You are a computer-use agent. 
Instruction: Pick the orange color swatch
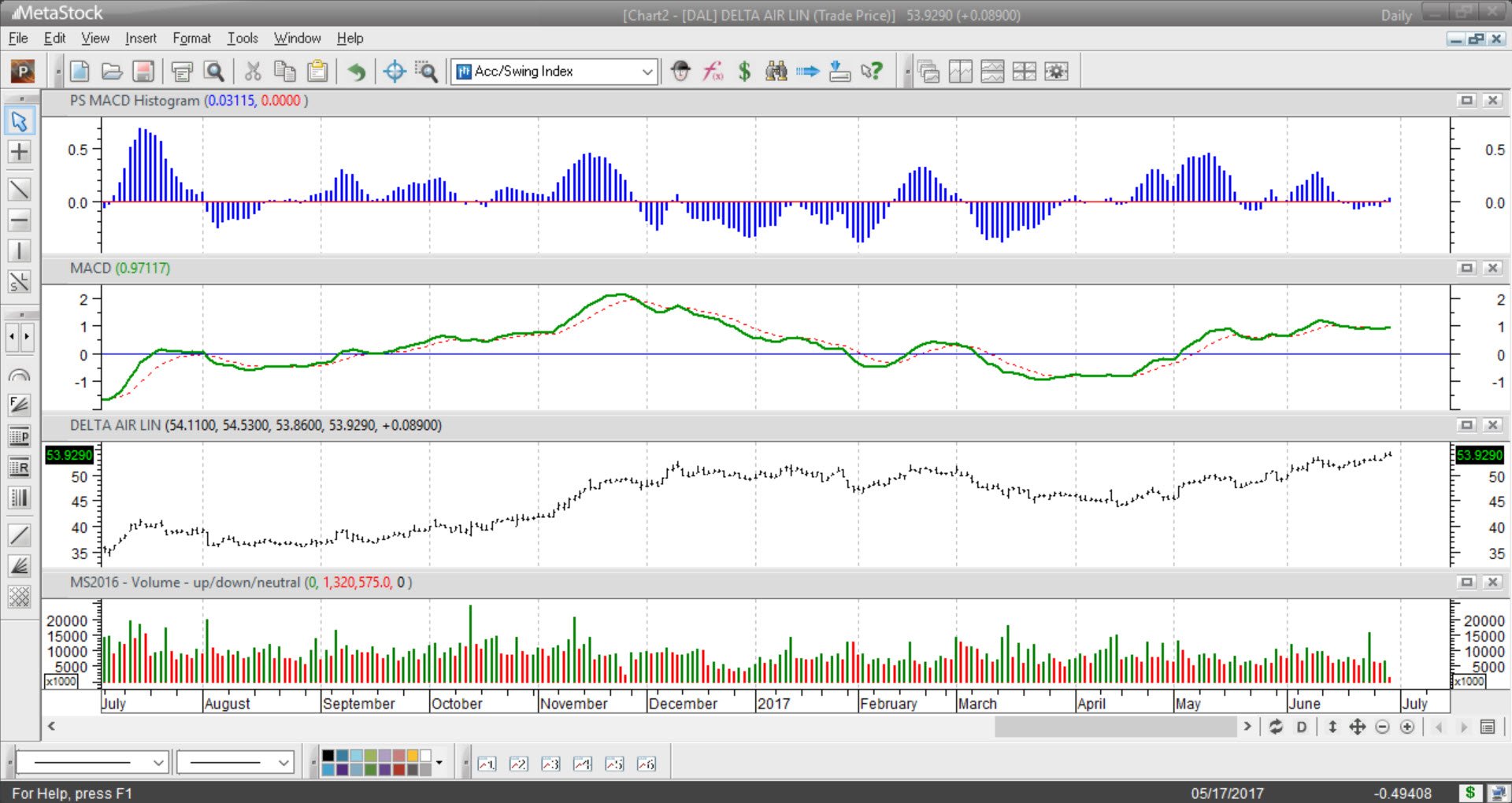412,756
